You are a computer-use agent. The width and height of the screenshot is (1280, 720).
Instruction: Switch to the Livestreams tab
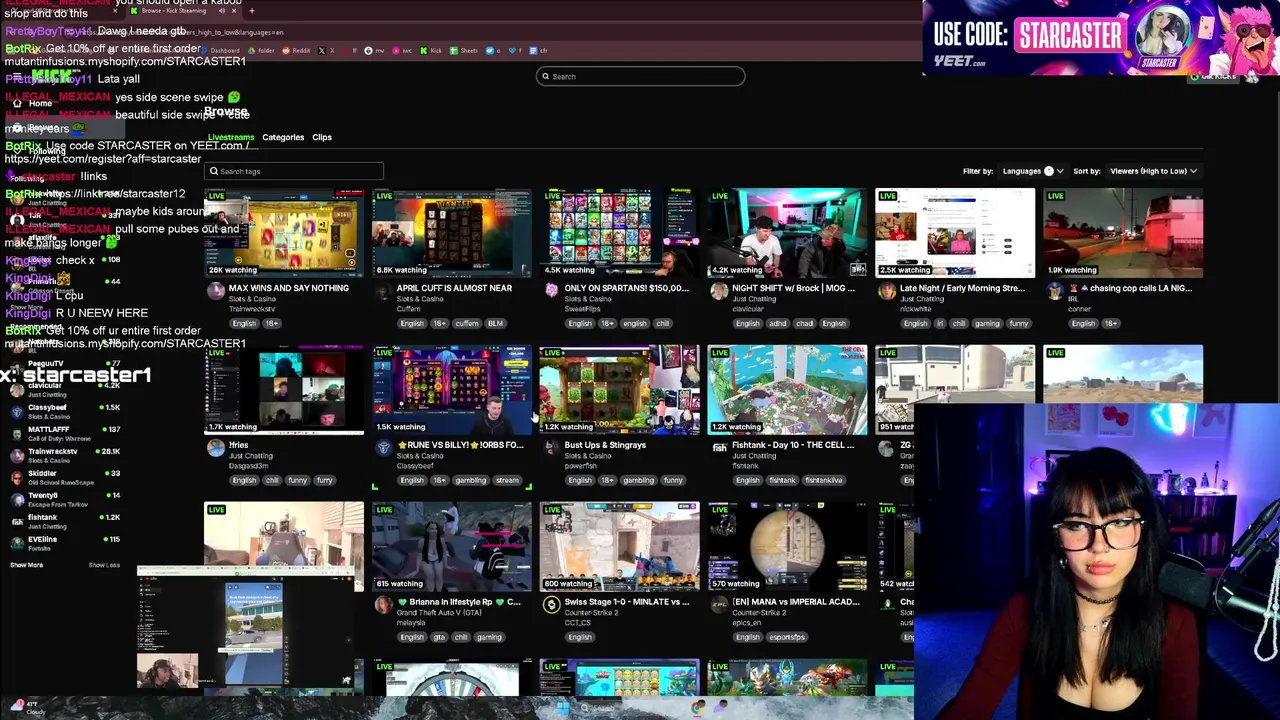tap(231, 137)
